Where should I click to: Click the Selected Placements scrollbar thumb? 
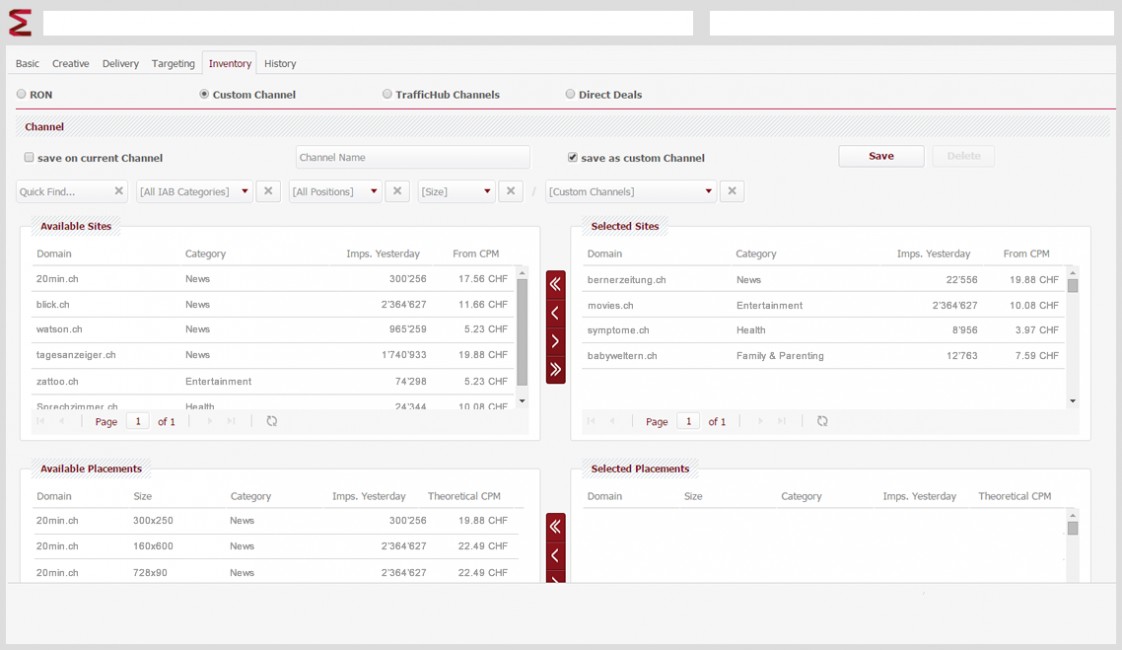tap(1073, 528)
